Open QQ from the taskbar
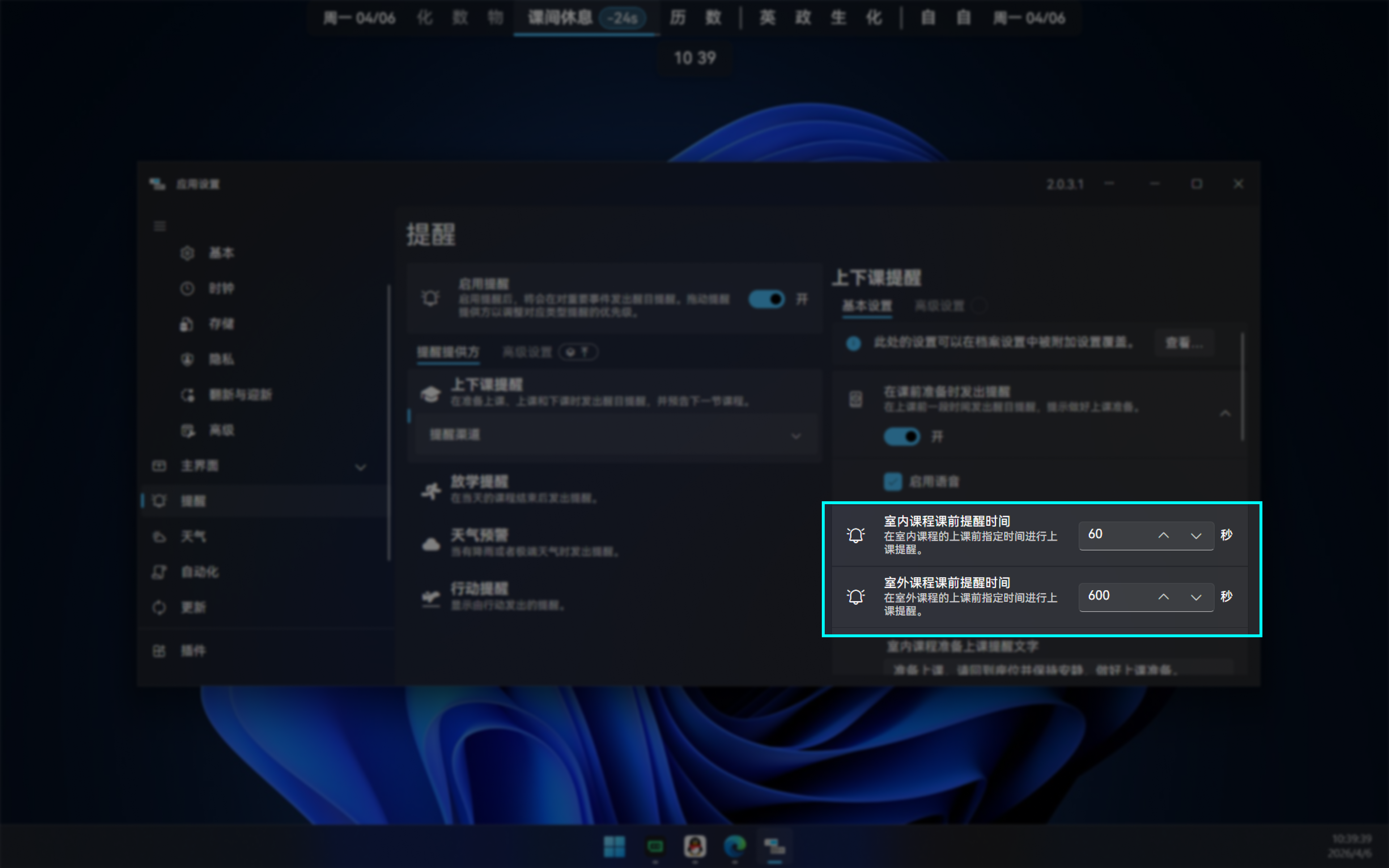The height and width of the screenshot is (868, 1389). coord(694,847)
